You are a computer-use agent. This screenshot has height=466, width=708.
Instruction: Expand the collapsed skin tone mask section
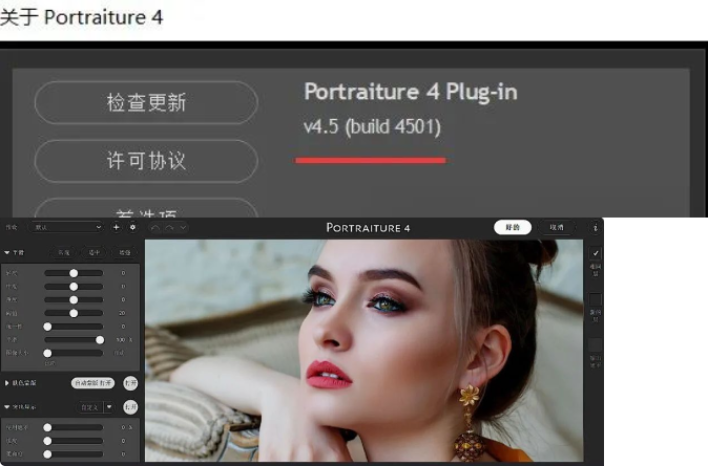tap(8, 383)
